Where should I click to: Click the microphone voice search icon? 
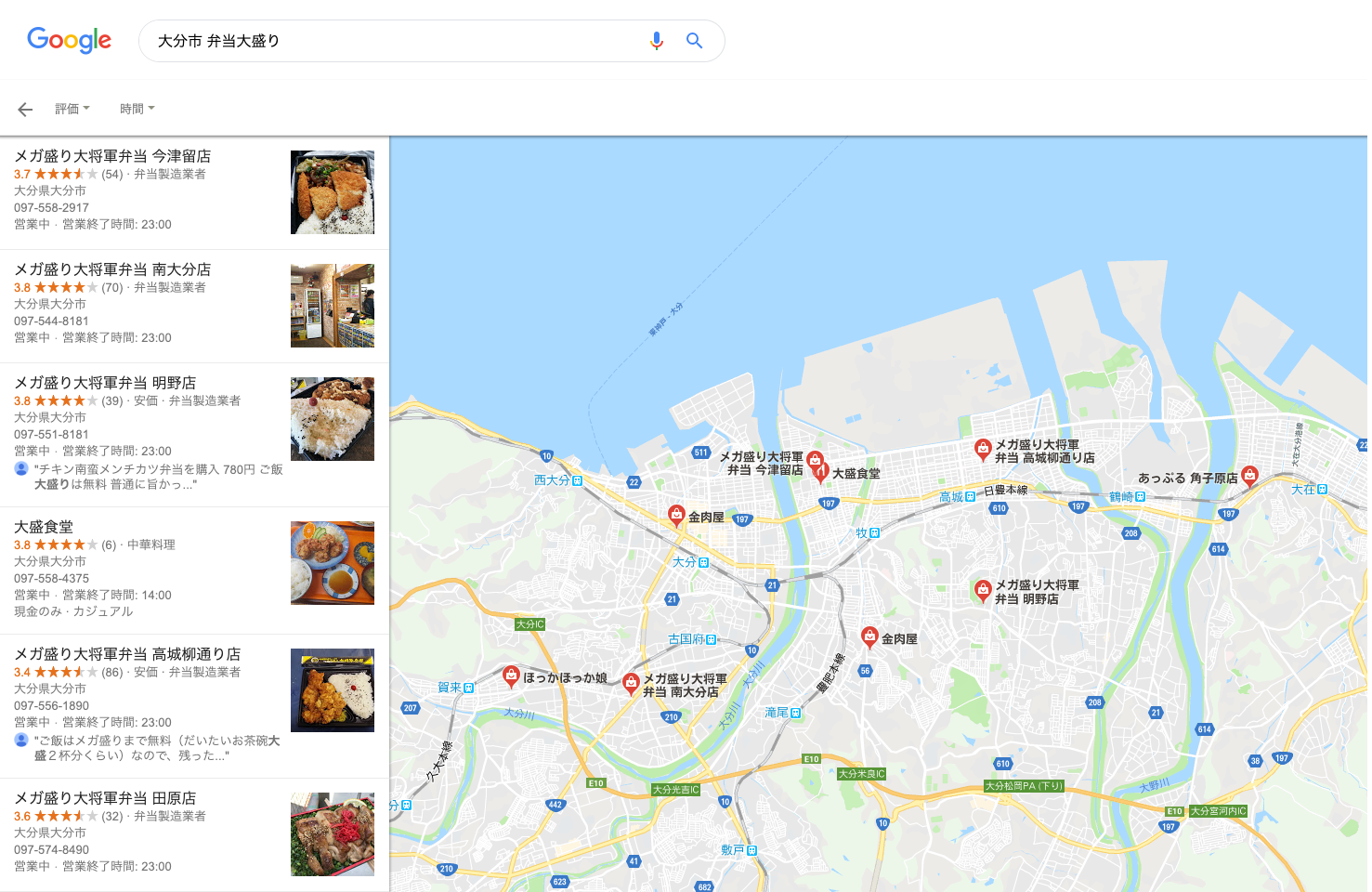[x=657, y=41]
